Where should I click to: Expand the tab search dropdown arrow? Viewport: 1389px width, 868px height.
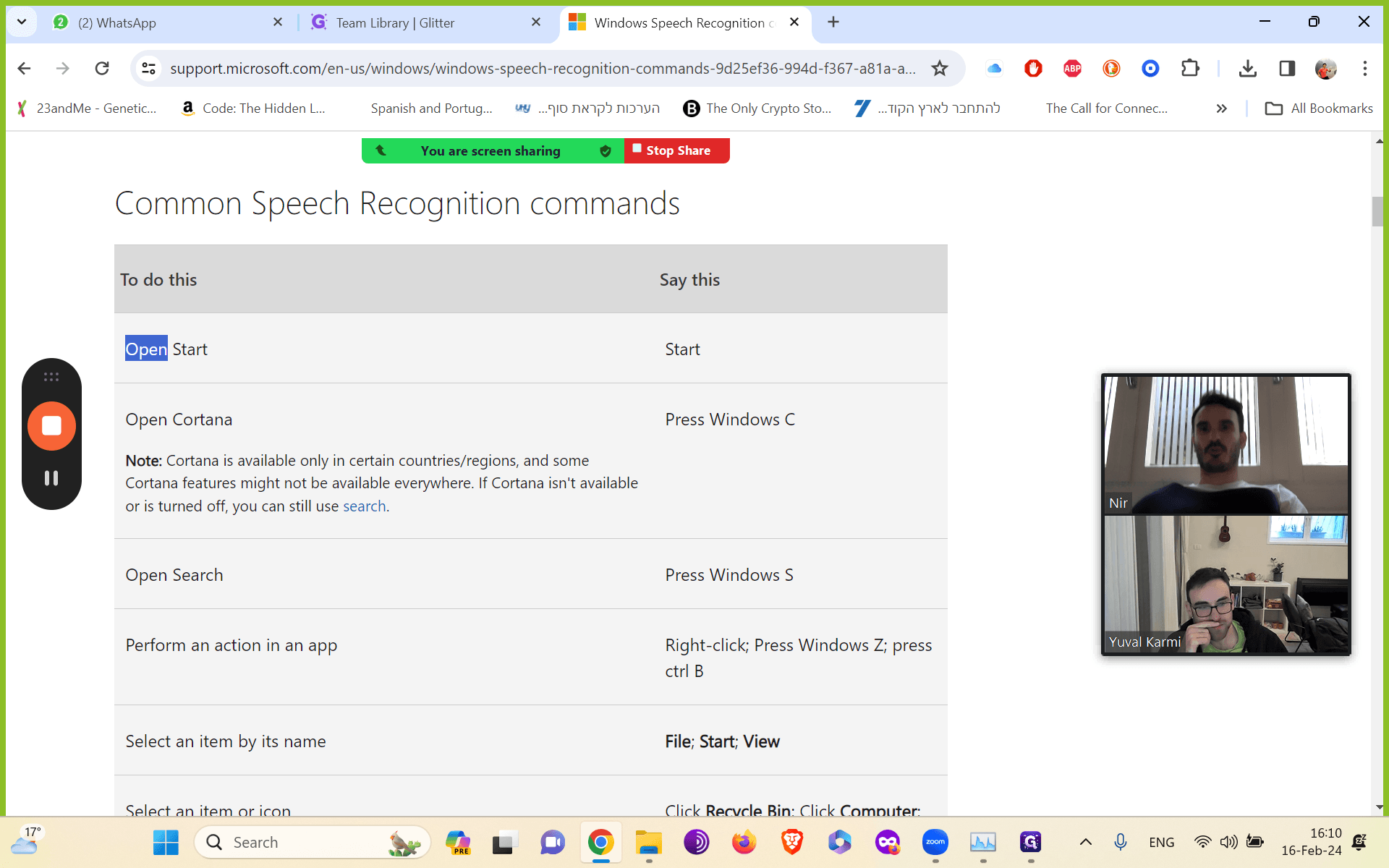[x=22, y=22]
